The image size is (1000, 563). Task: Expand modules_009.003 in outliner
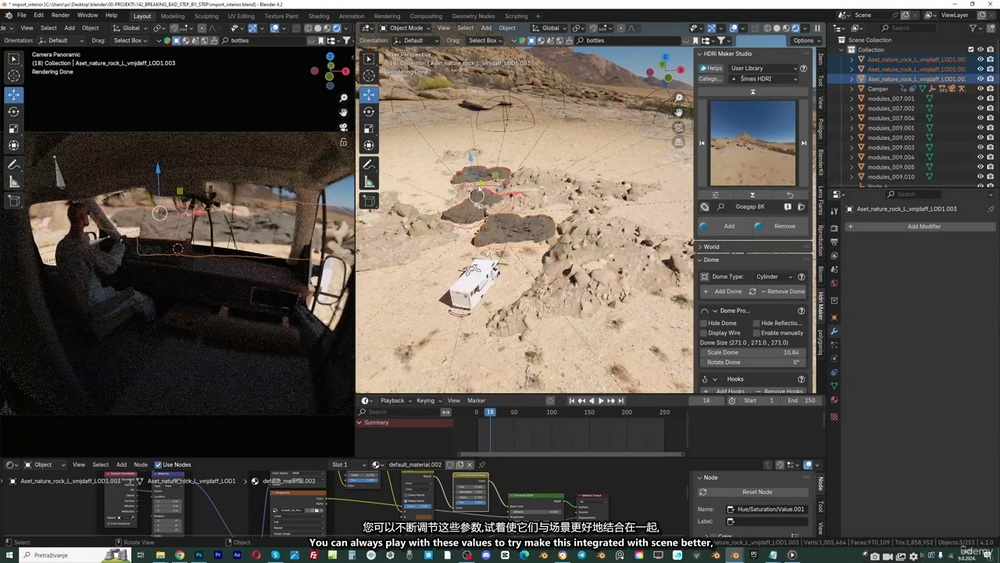(851, 147)
